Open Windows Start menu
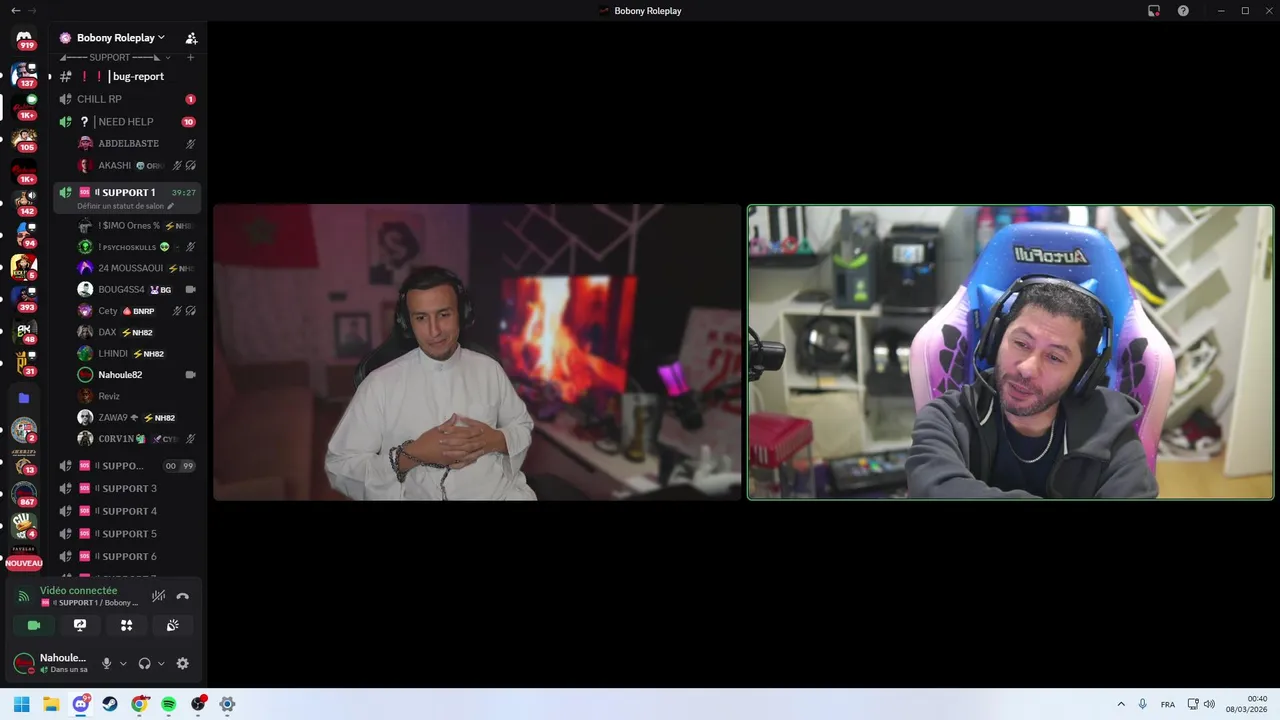 pos(22,704)
